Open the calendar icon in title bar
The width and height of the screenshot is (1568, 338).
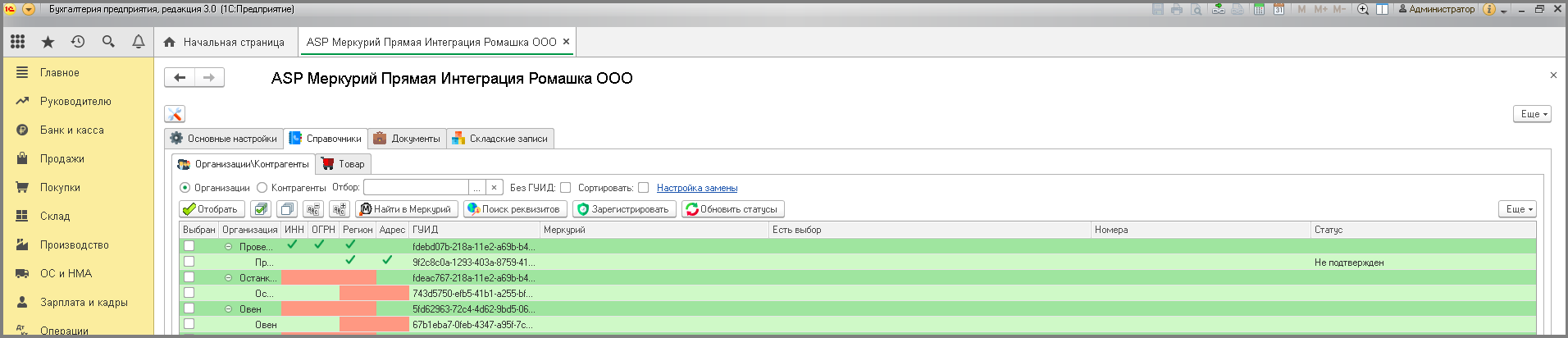1279,9
